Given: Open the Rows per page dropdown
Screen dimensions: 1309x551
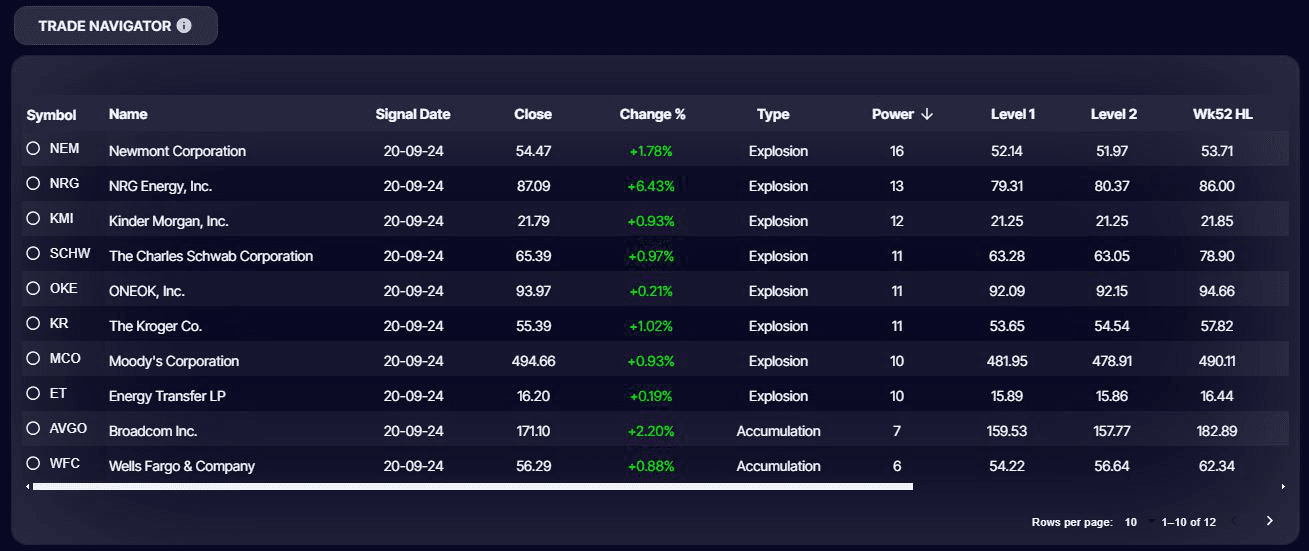Looking at the screenshot, I should point(1139,522).
